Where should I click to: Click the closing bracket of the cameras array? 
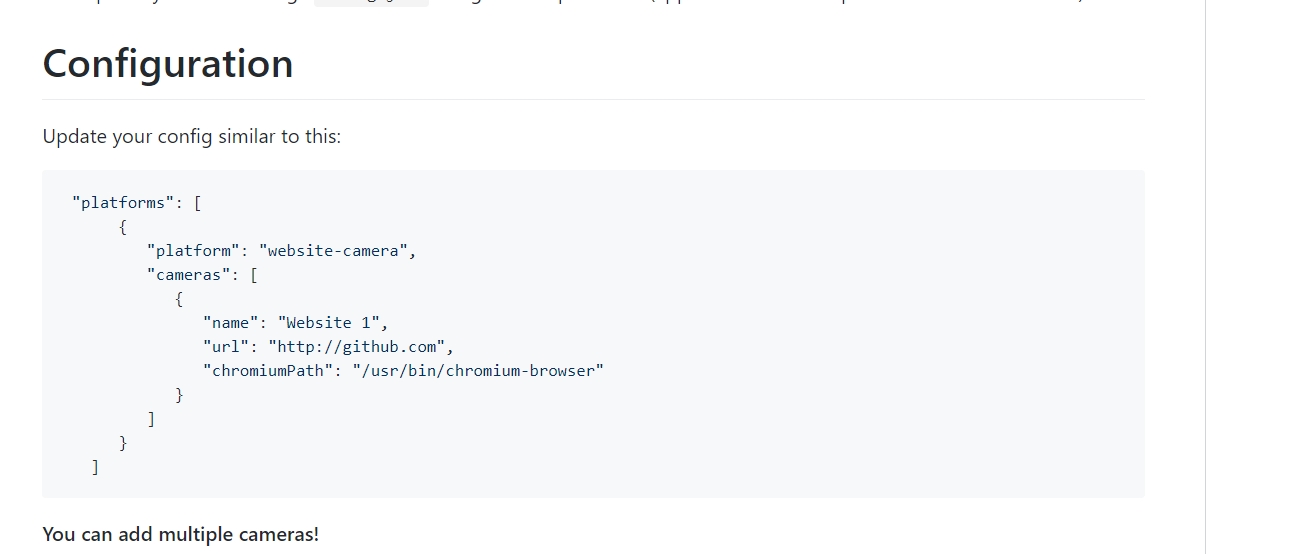click(x=151, y=419)
